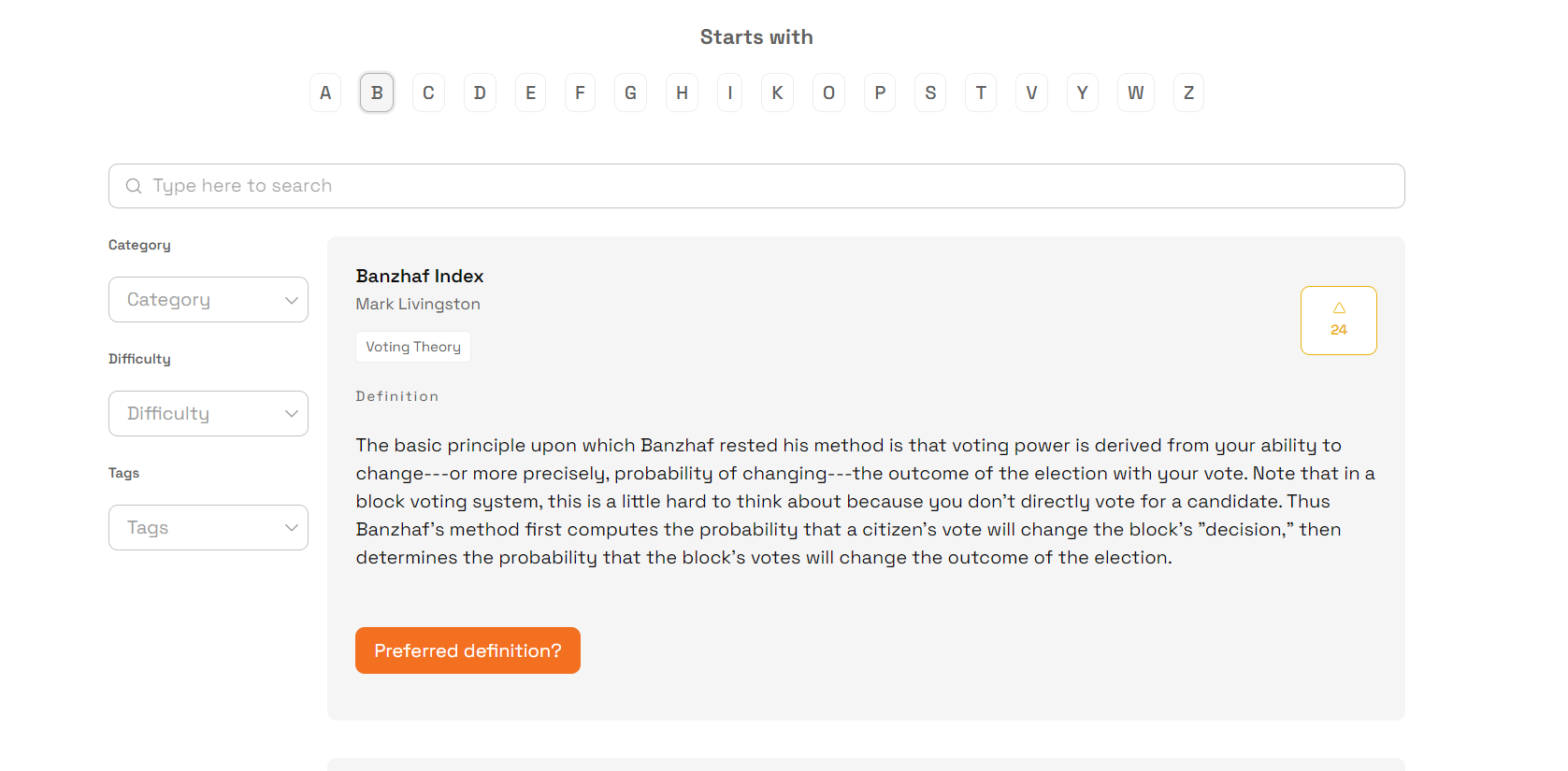The image size is (1568, 771).
Task: Filter by letter G
Action: 630,93
